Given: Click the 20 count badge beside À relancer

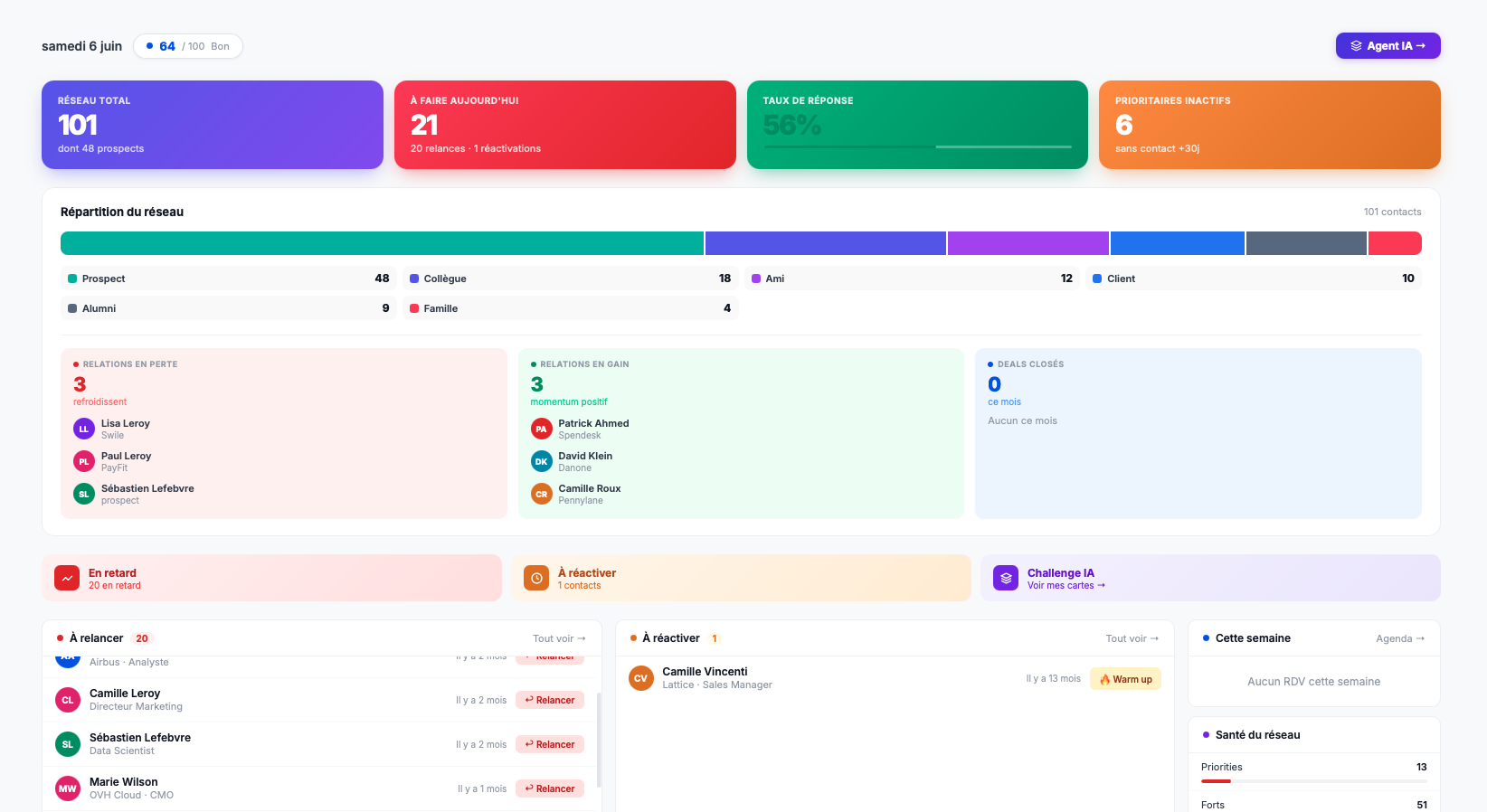Looking at the screenshot, I should point(142,638).
